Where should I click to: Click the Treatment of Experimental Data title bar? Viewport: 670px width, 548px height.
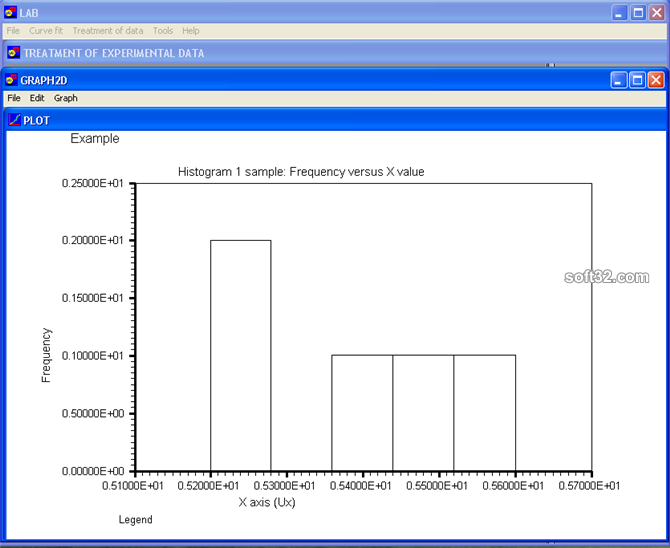coord(335,53)
